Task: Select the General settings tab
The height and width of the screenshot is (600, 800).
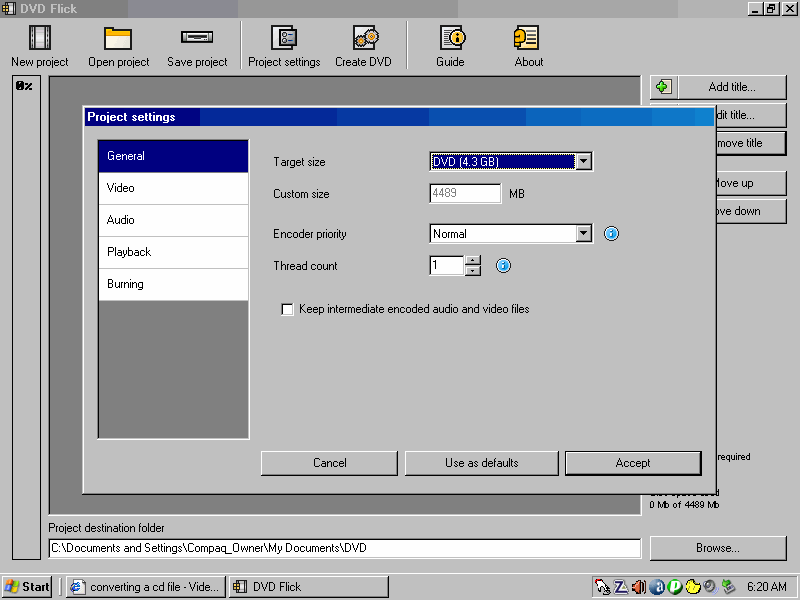Action: click(x=173, y=156)
